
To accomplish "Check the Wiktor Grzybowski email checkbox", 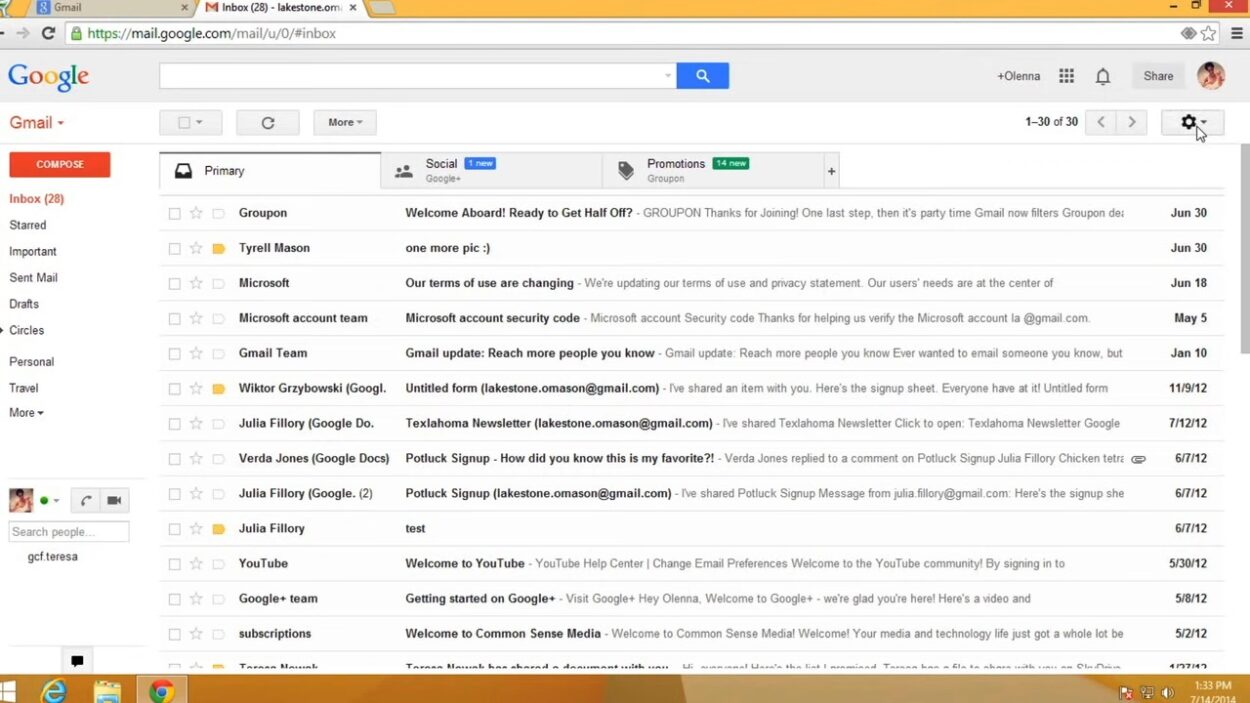I will [x=174, y=388].
